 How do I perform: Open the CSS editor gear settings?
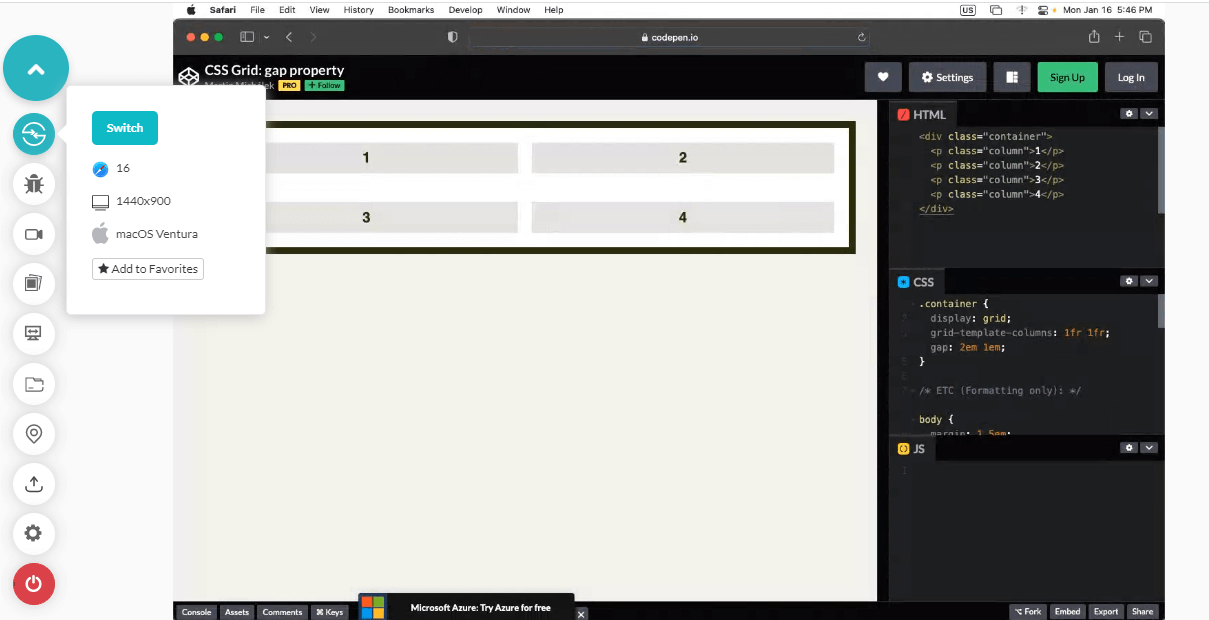(1129, 282)
